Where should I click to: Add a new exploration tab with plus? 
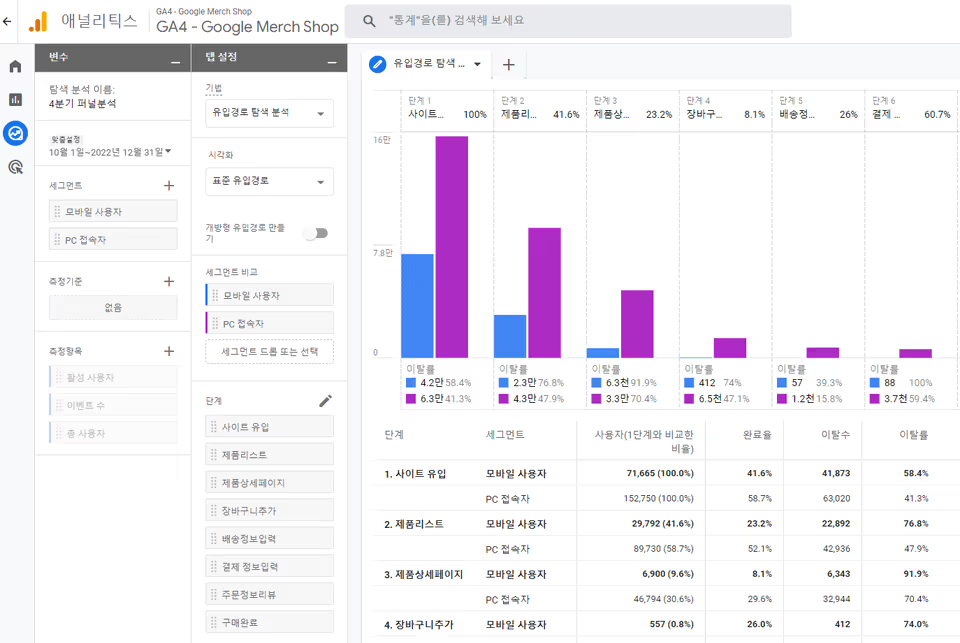coord(508,65)
